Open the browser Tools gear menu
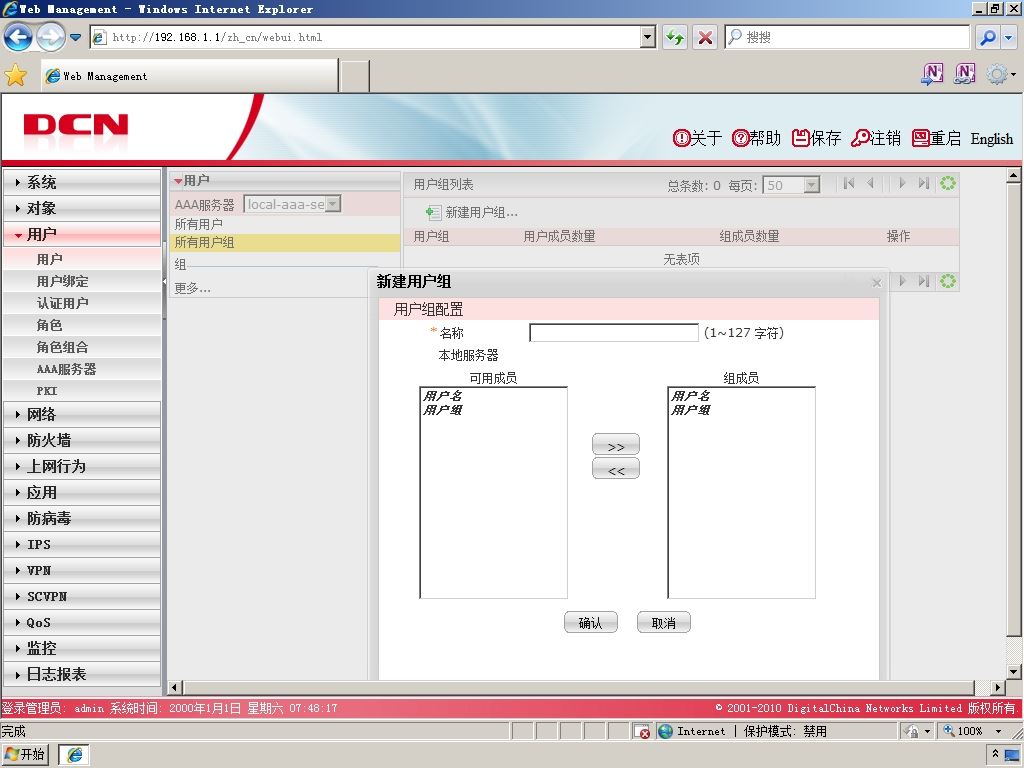 1000,74
